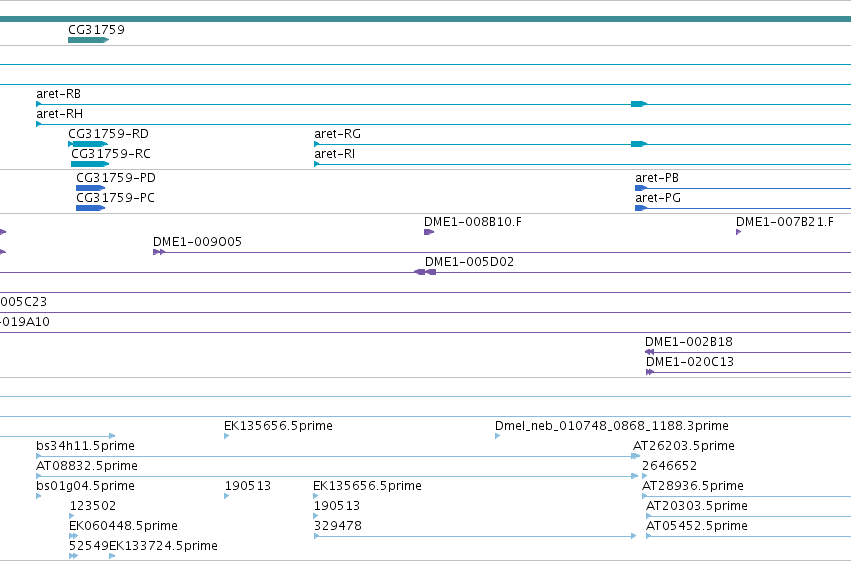
Task: Open the AT08832.5prime EST label
Action: [x=87, y=466]
